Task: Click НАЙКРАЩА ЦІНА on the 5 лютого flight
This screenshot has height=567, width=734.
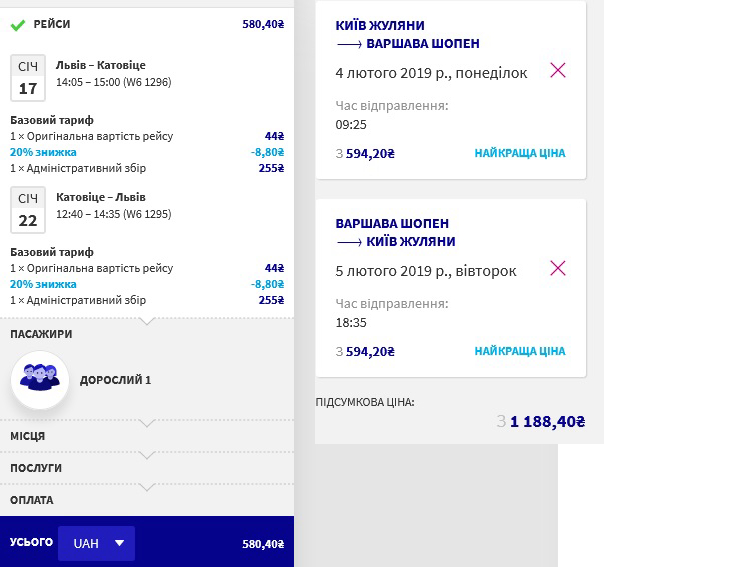Action: tap(520, 351)
